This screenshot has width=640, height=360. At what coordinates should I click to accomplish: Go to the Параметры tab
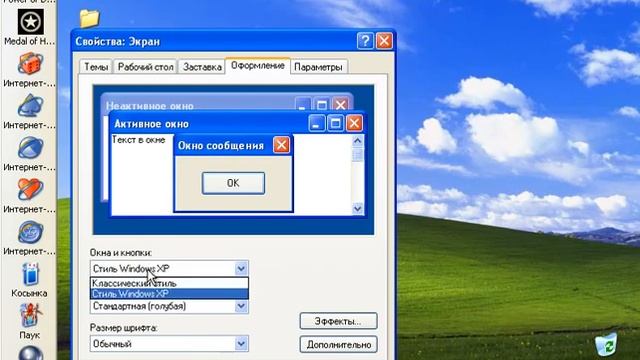pyautogui.click(x=318, y=67)
